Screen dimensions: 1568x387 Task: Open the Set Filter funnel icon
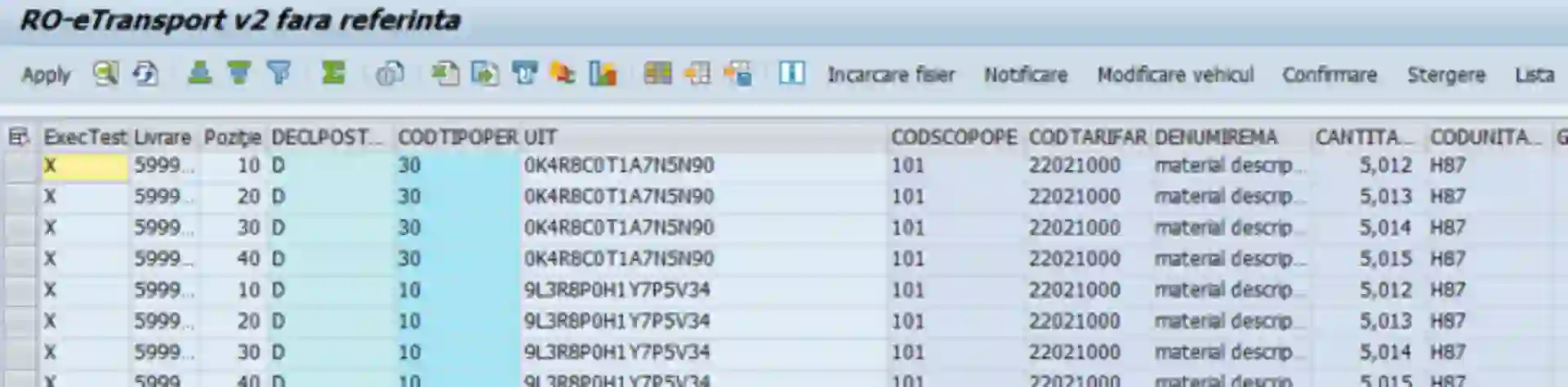[279, 74]
